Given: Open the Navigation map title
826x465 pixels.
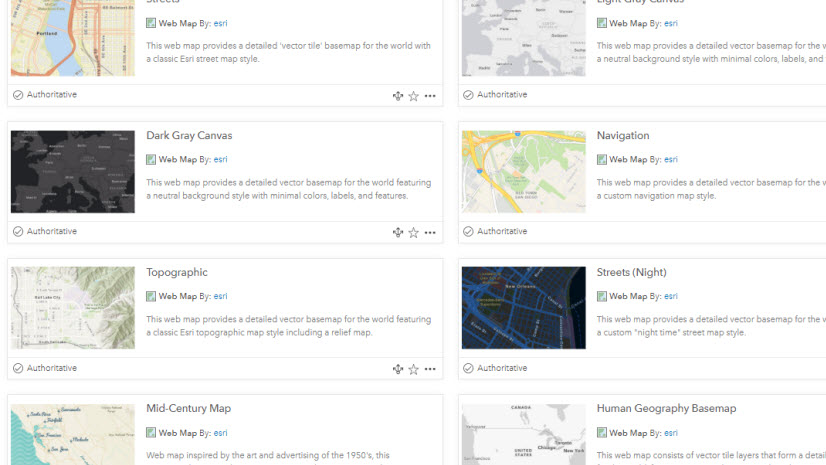Looking at the screenshot, I should (x=623, y=135).
